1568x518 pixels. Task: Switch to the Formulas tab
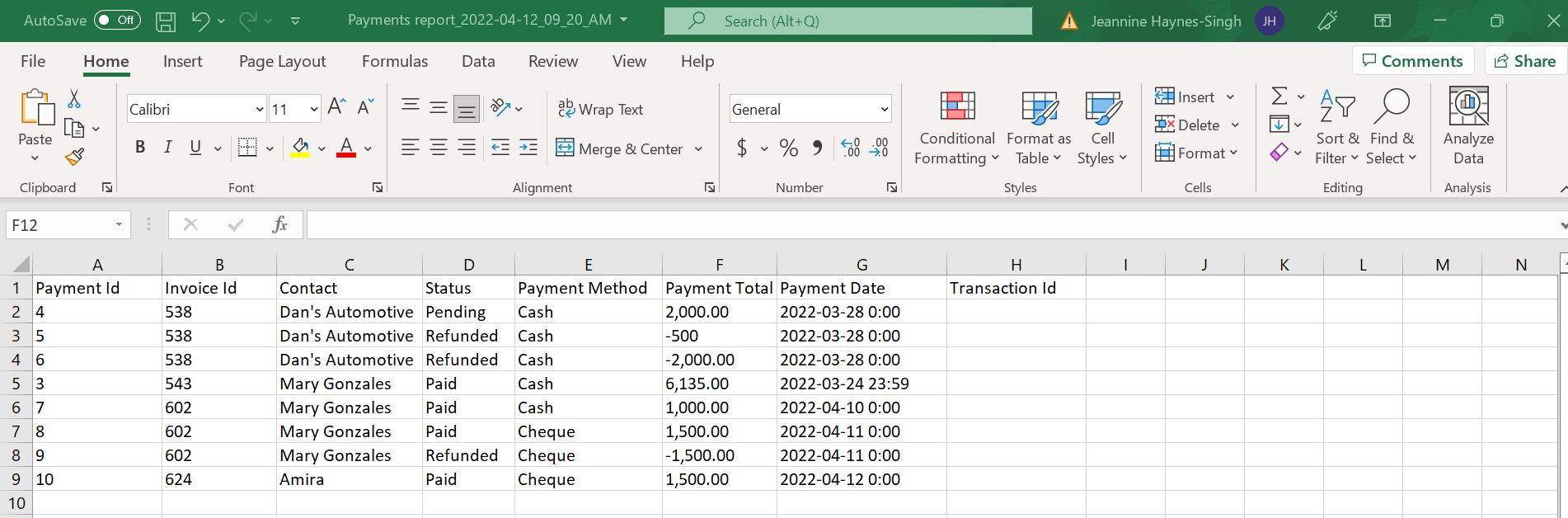[395, 61]
